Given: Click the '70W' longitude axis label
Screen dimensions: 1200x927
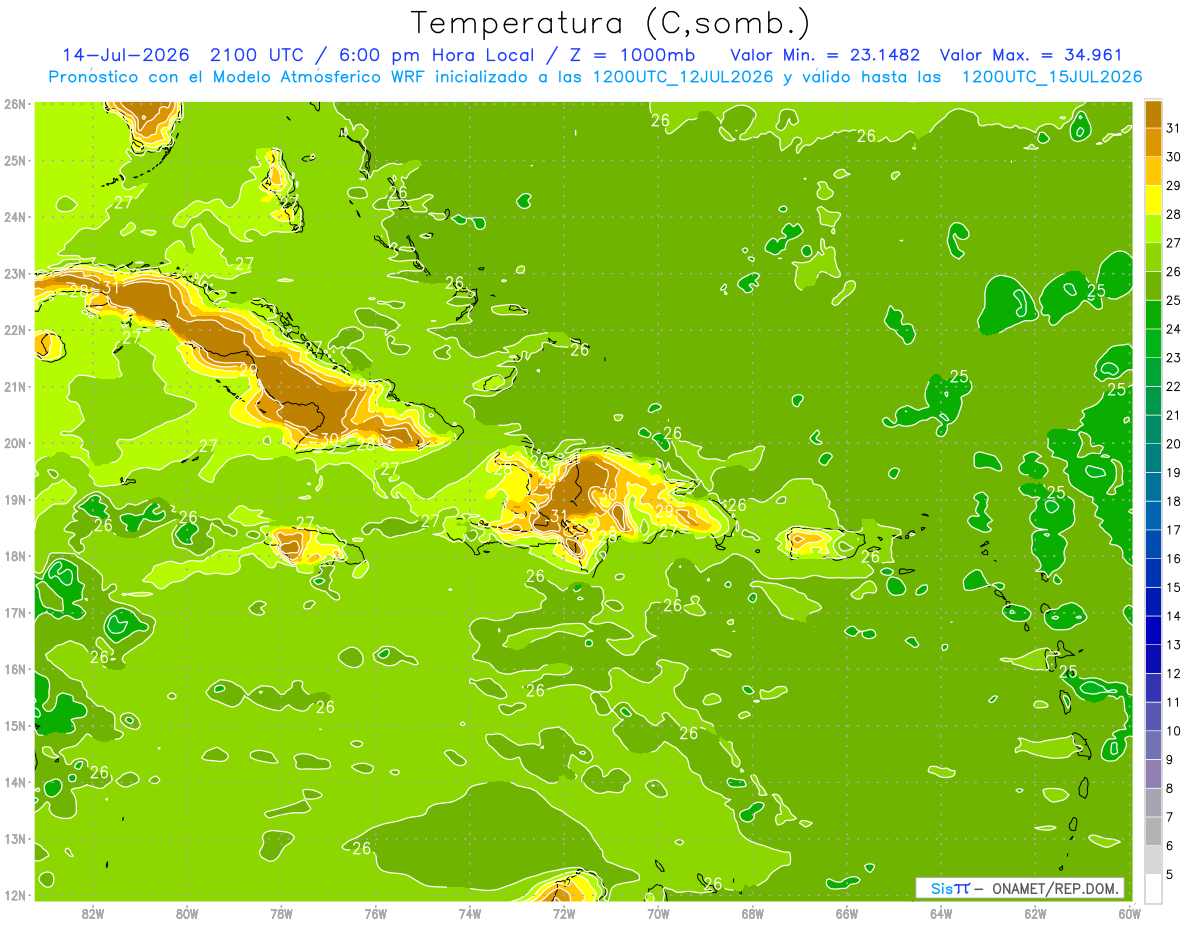Looking at the screenshot, I should [658, 913].
